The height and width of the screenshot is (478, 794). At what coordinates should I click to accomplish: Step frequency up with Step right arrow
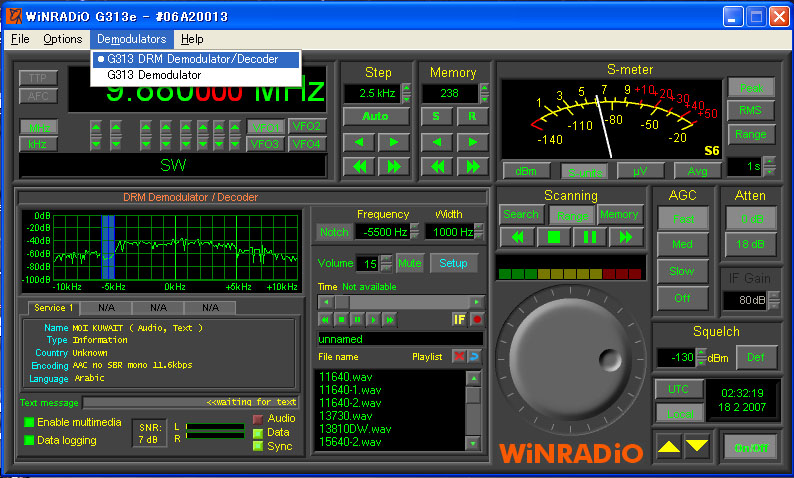(x=393, y=142)
